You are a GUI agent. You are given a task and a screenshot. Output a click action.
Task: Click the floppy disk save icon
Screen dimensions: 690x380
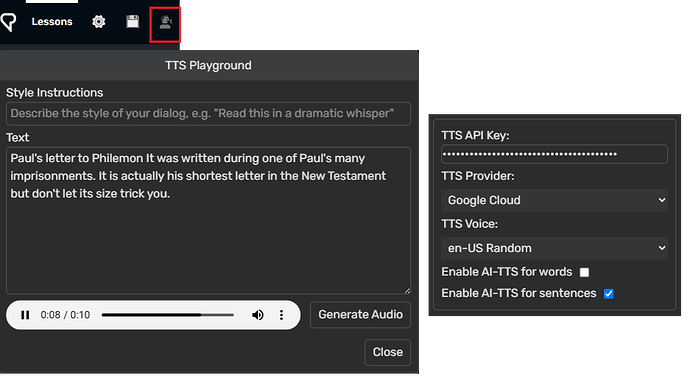coord(132,22)
